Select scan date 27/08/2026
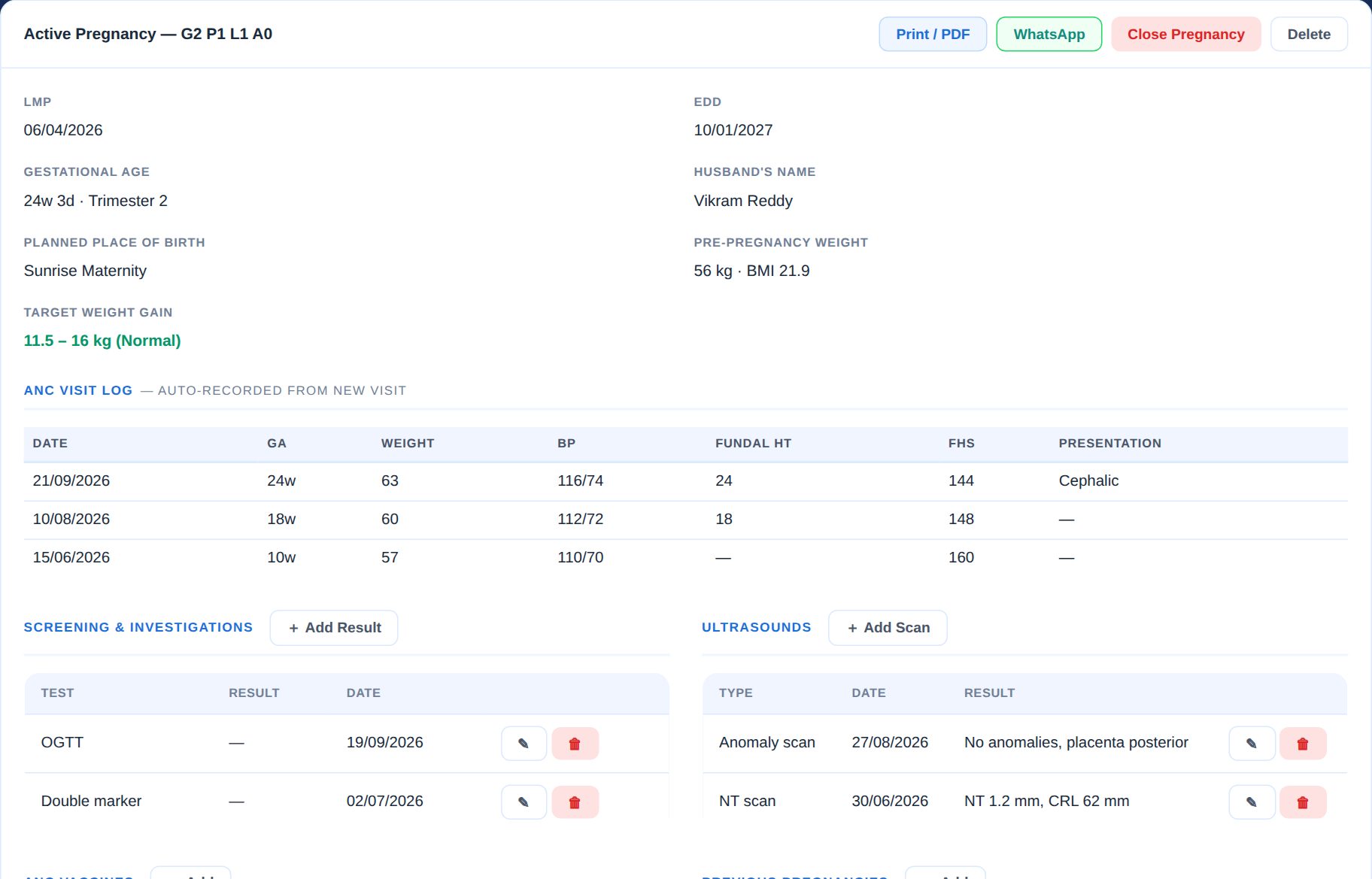This screenshot has width=1372, height=879. coord(890,742)
